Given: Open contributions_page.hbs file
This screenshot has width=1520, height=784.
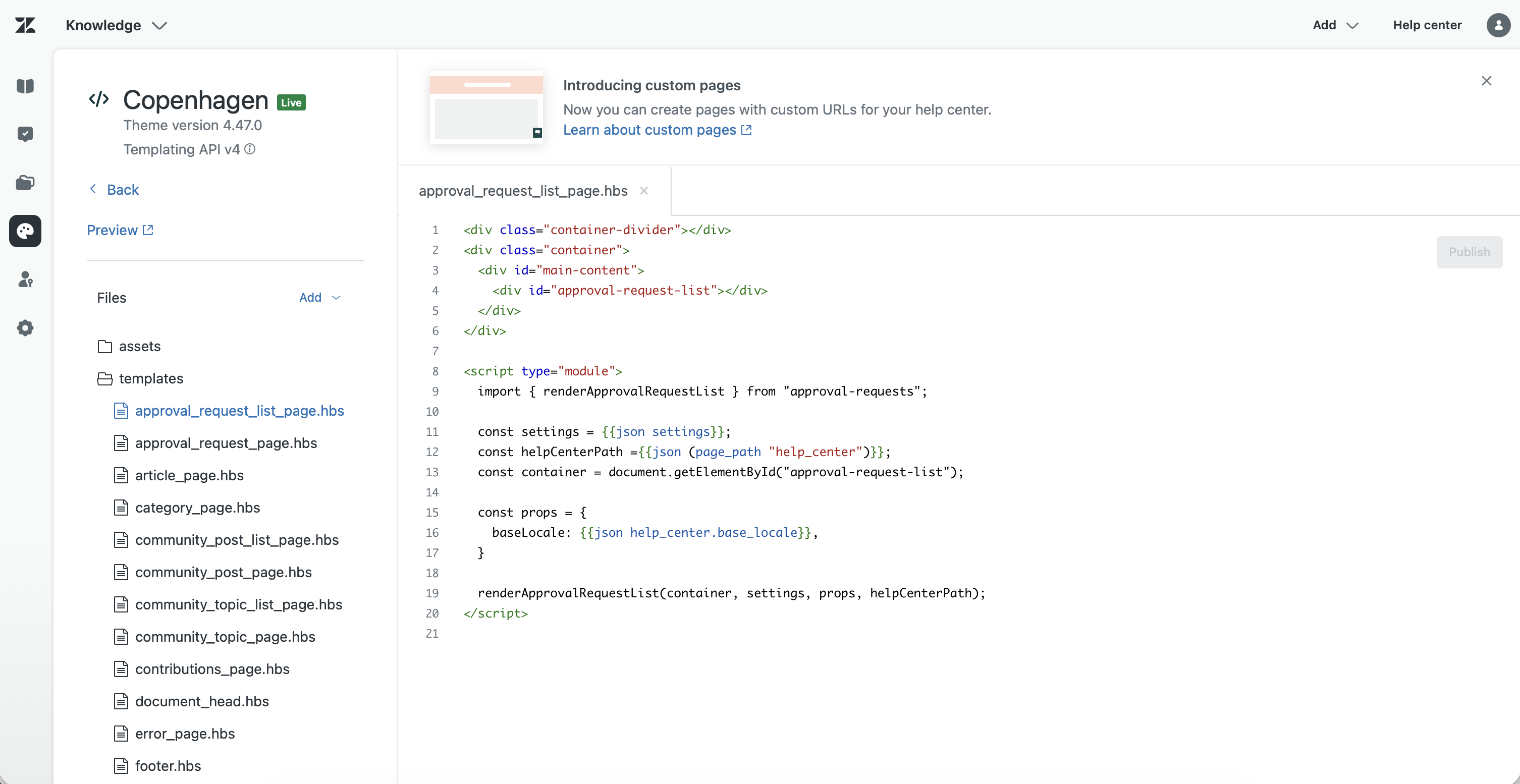Looking at the screenshot, I should [202, 669].
